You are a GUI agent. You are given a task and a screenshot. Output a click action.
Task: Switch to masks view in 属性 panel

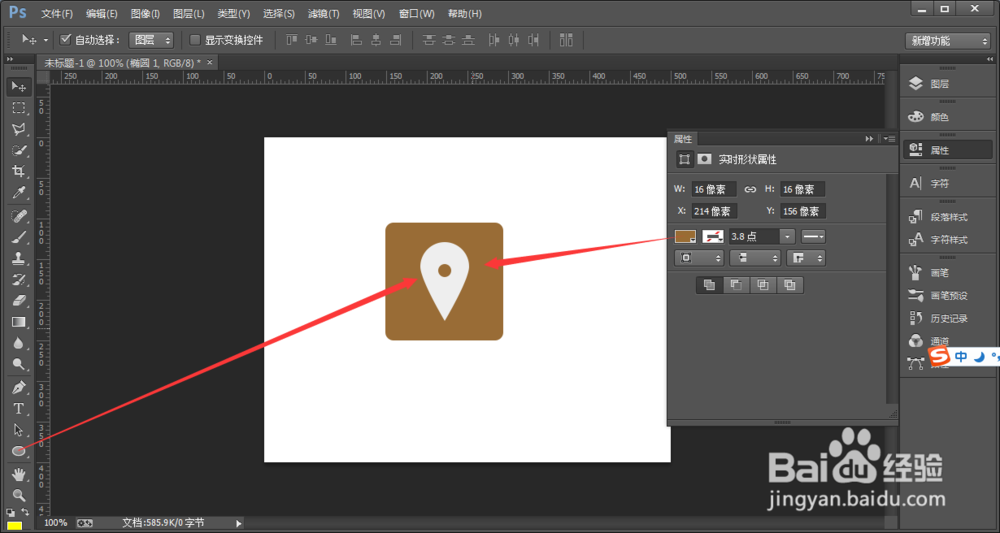point(704,159)
